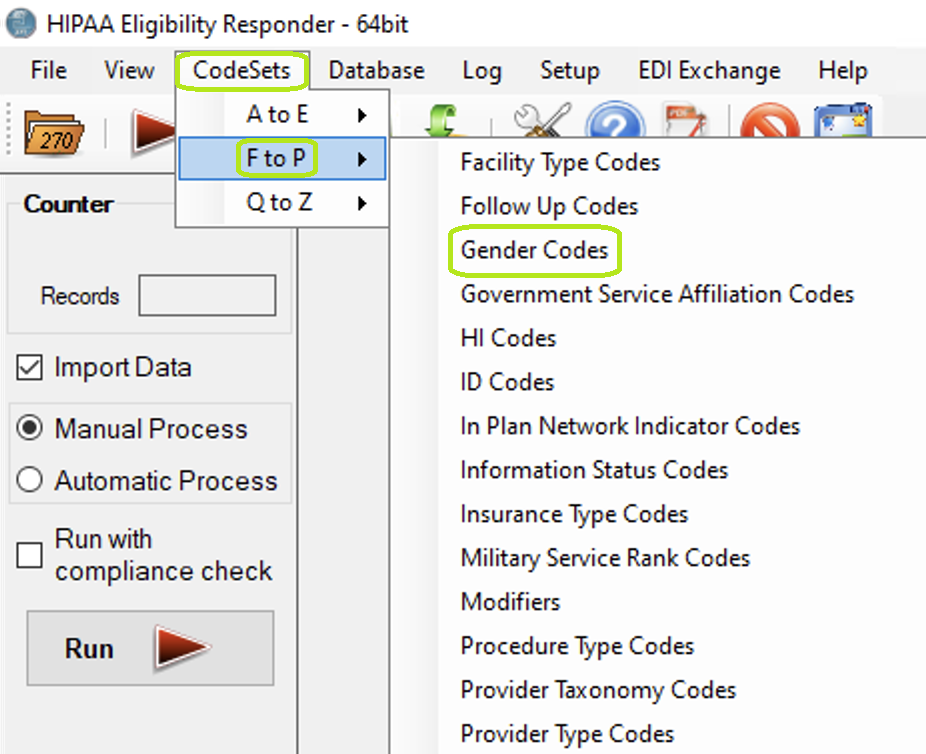
Task: Expand the Q to Z submenu
Action: click(x=282, y=203)
